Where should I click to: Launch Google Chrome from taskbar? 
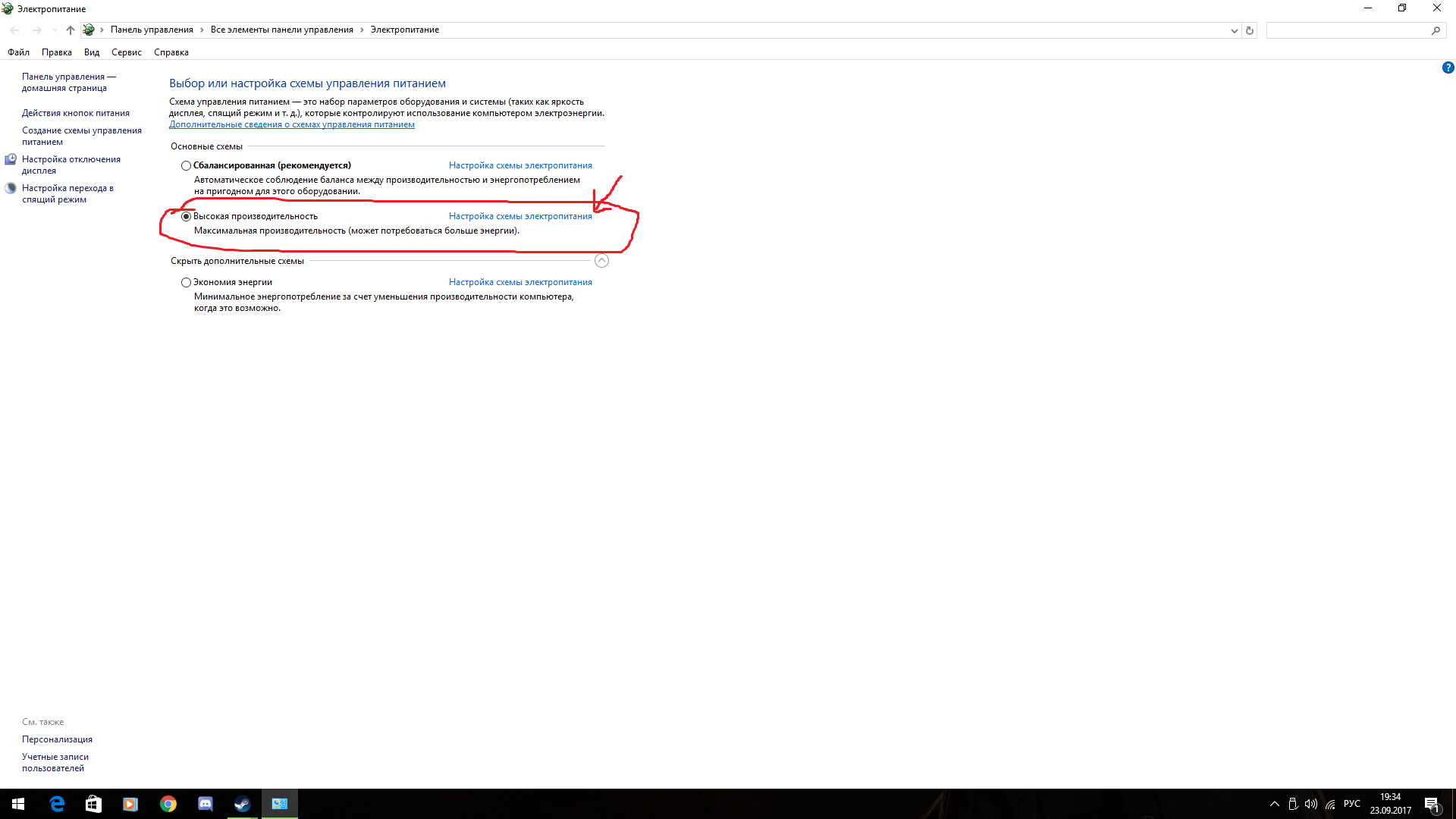pos(168,804)
